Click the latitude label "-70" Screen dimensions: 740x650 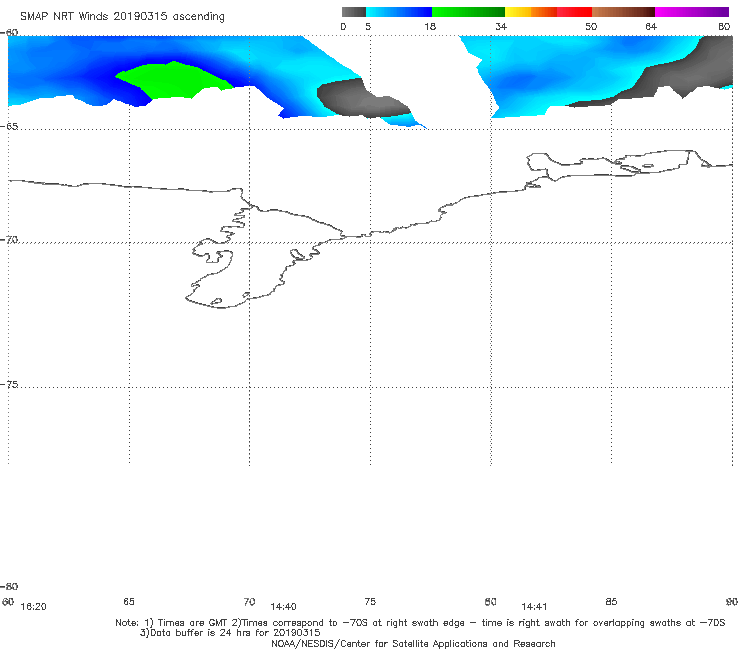coord(9,240)
